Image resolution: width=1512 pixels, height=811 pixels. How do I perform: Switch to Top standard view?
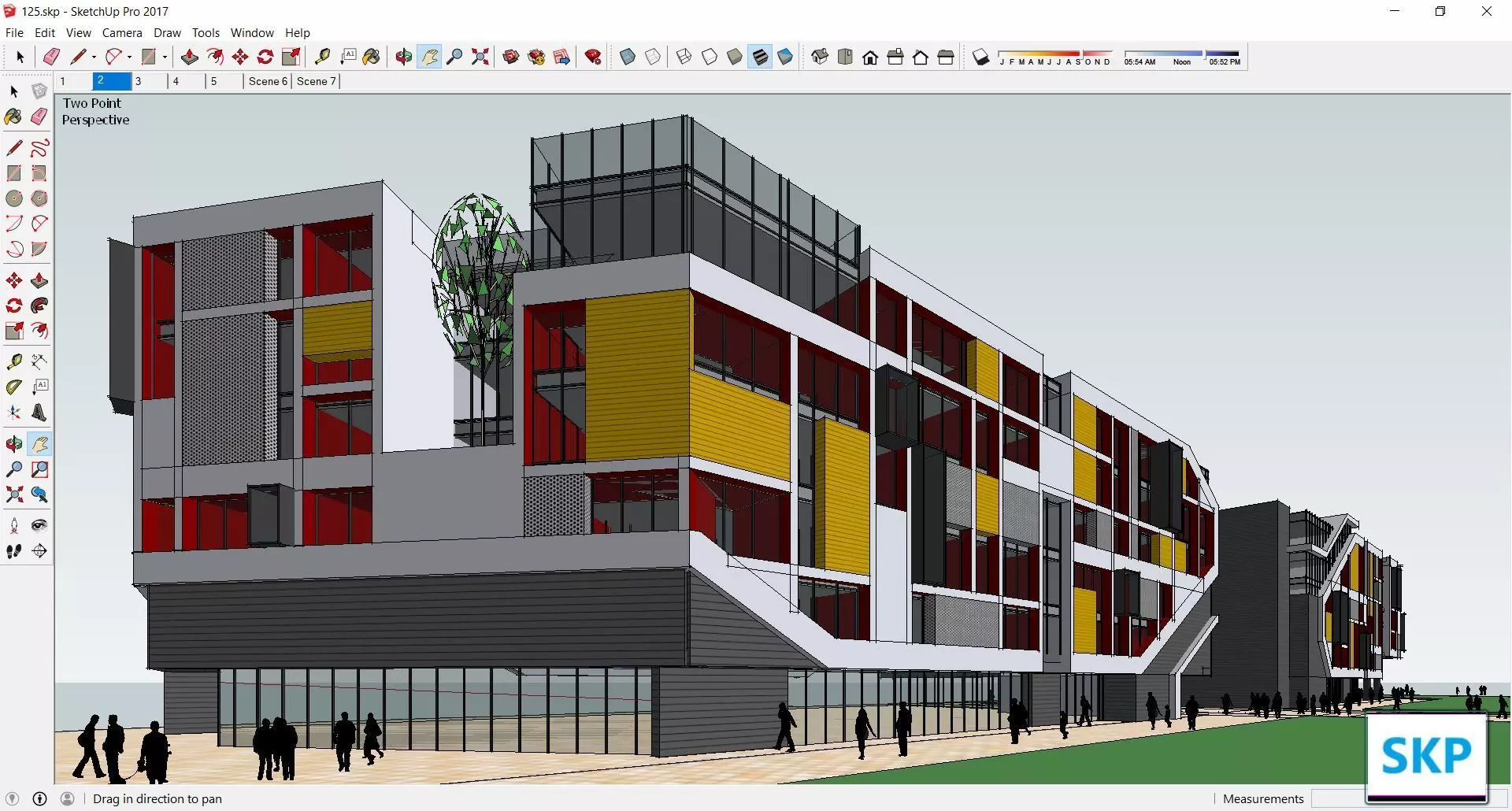point(845,57)
